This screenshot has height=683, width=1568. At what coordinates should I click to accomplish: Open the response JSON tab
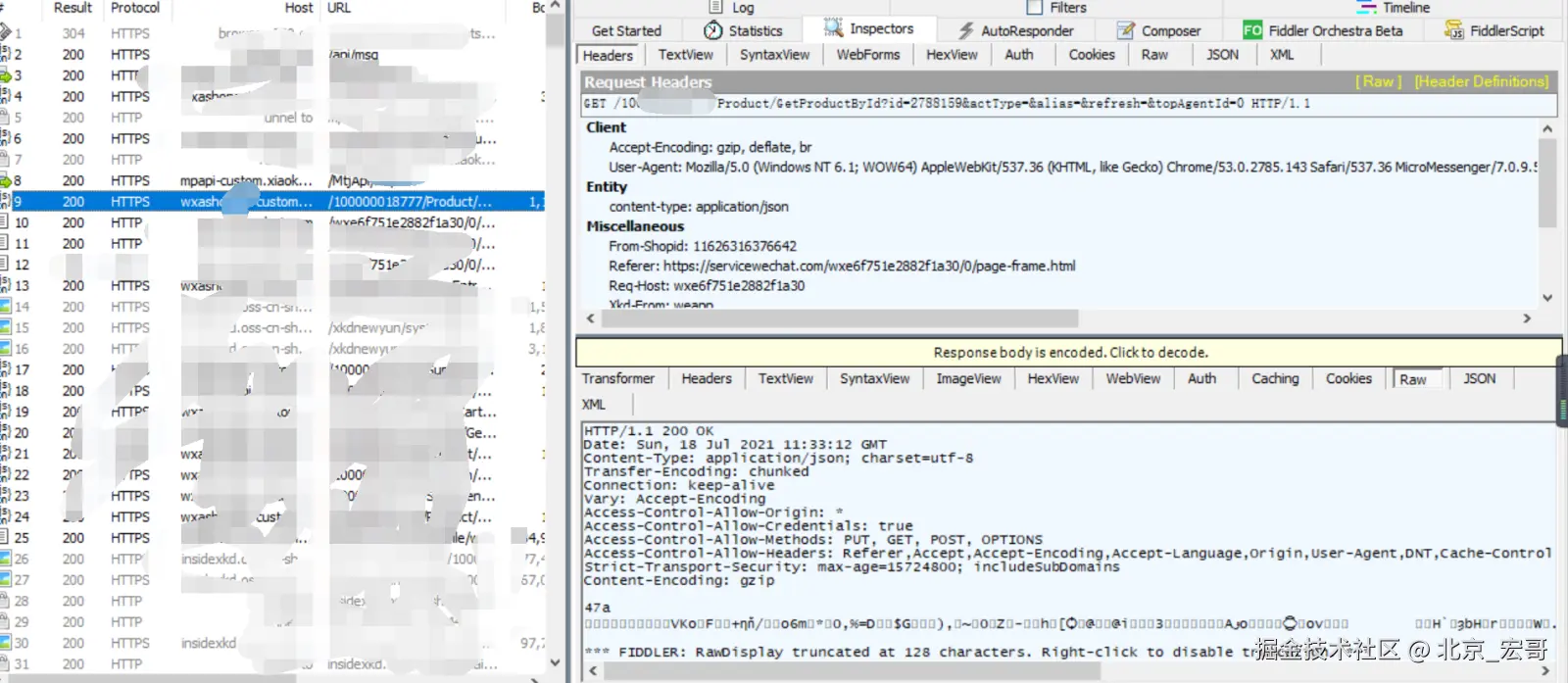[x=1479, y=378]
